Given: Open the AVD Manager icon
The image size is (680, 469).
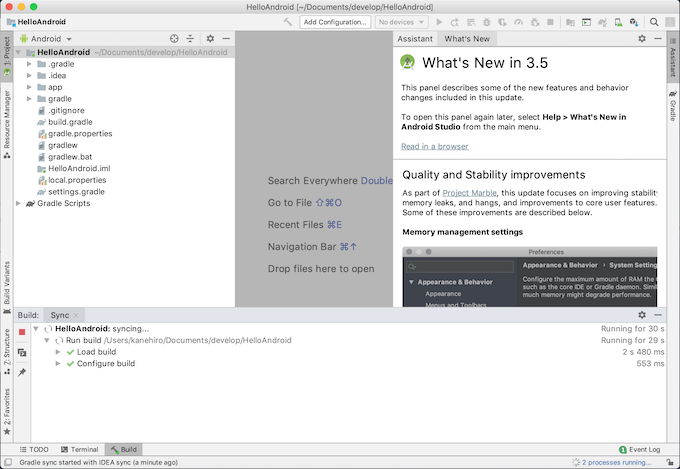Looking at the screenshot, I should pyautogui.click(x=618, y=22).
